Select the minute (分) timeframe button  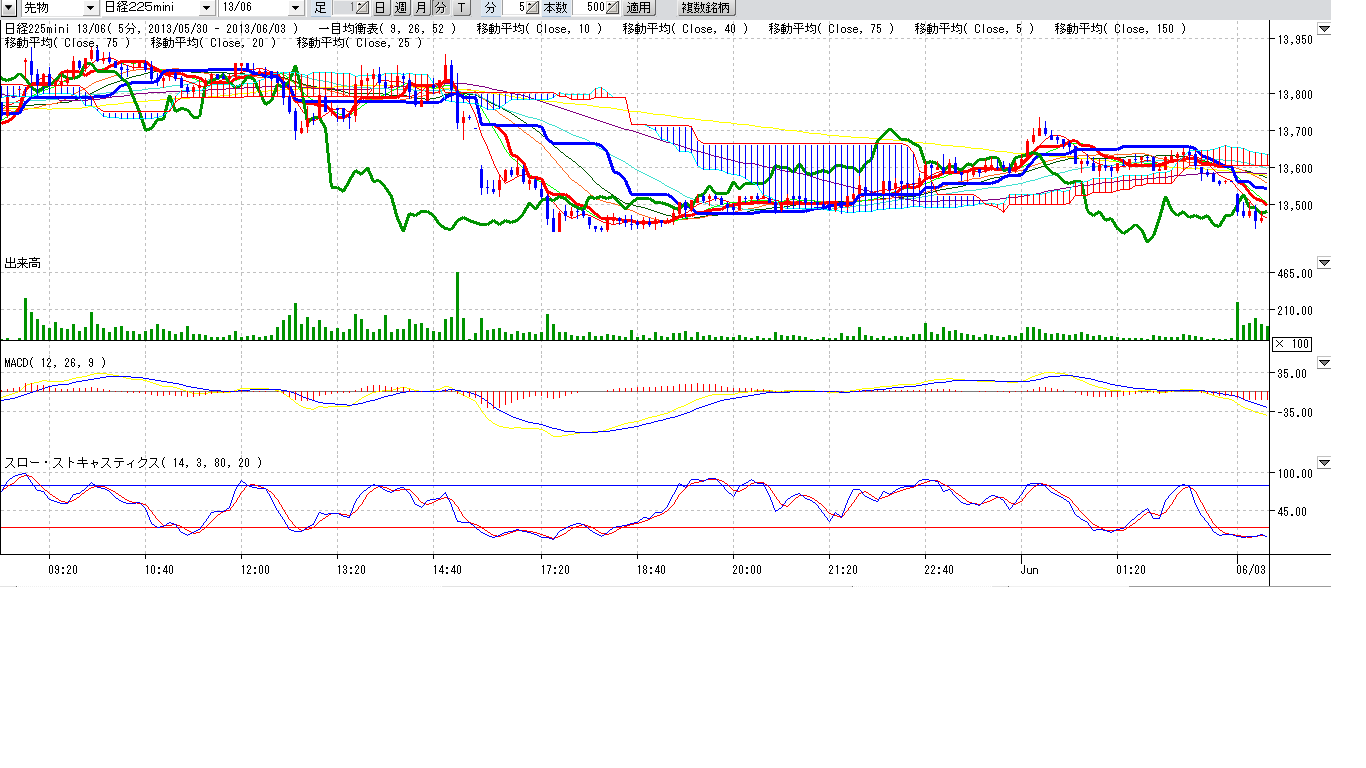440,7
